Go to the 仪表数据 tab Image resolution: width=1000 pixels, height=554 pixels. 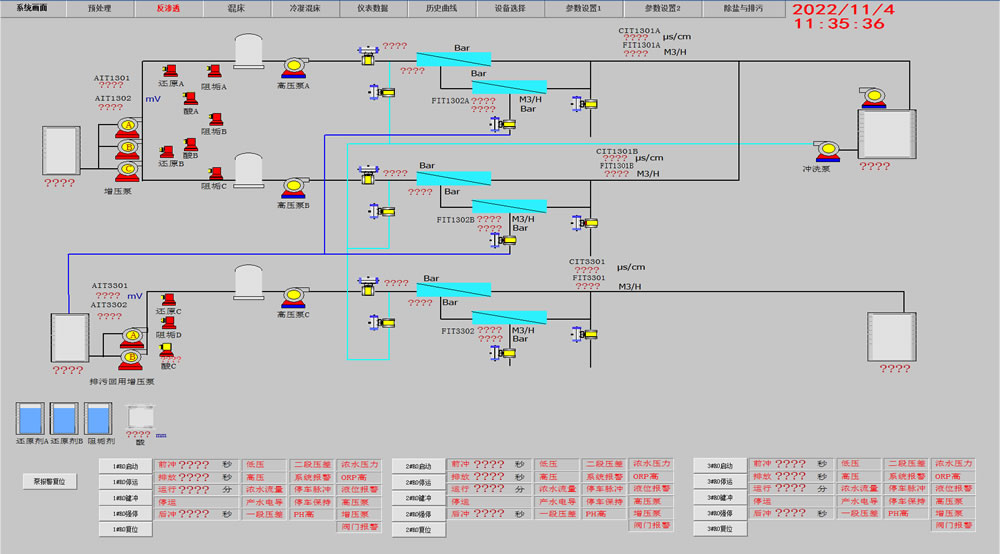[x=372, y=7]
